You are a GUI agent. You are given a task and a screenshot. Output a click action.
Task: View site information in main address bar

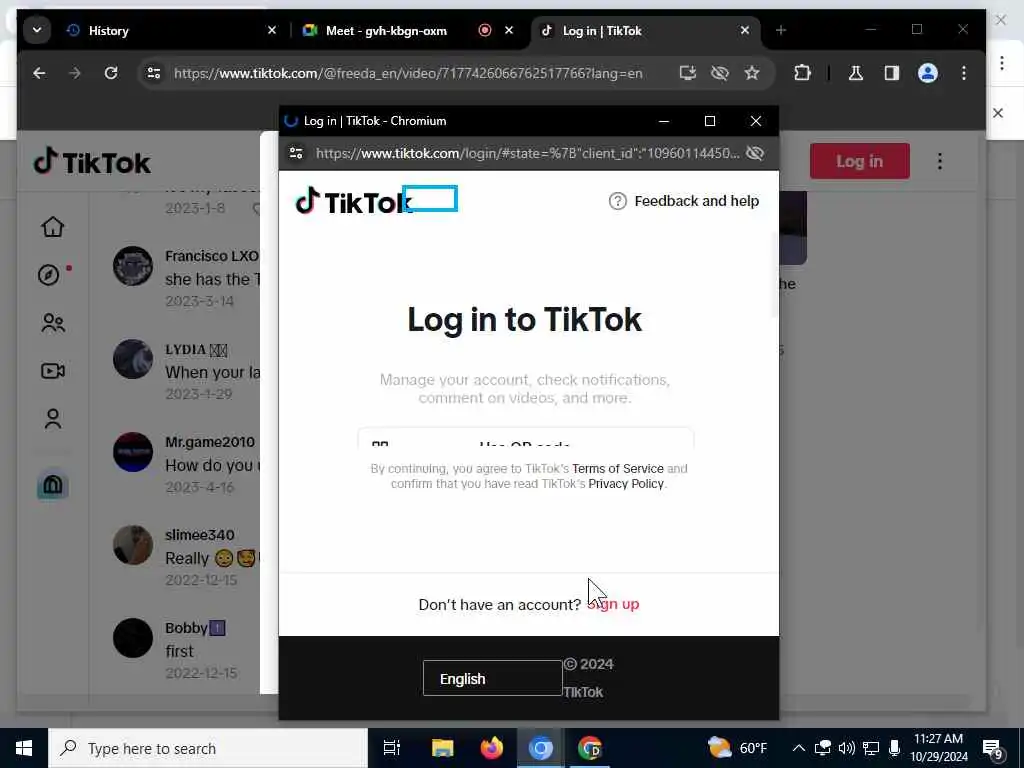(154, 73)
